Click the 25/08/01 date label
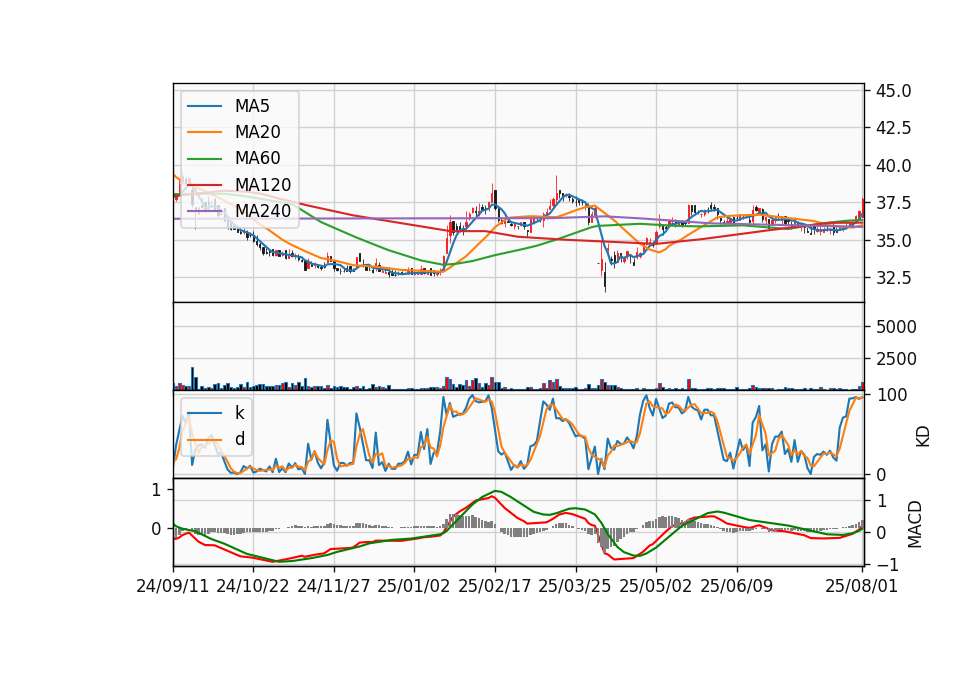The height and width of the screenshot is (690, 960). pyautogui.click(x=861, y=587)
